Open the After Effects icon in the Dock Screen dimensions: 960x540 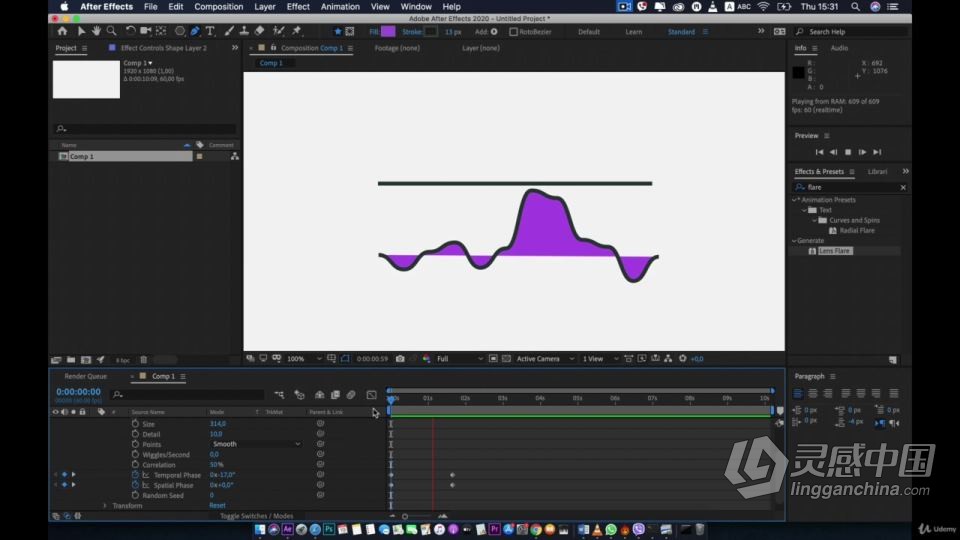point(287,530)
